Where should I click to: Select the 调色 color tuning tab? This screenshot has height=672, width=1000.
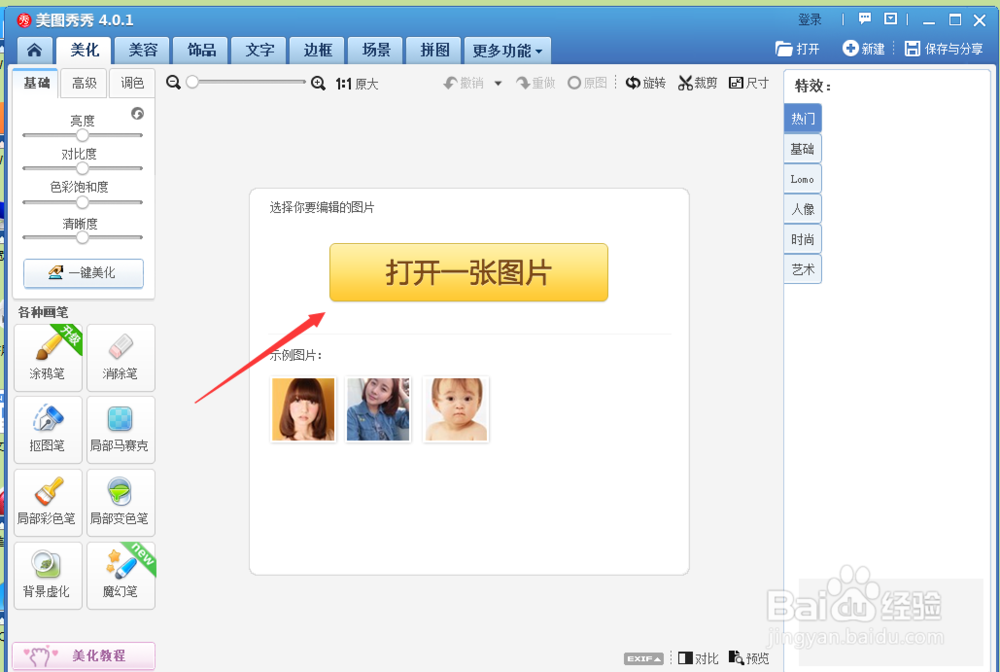tap(132, 83)
